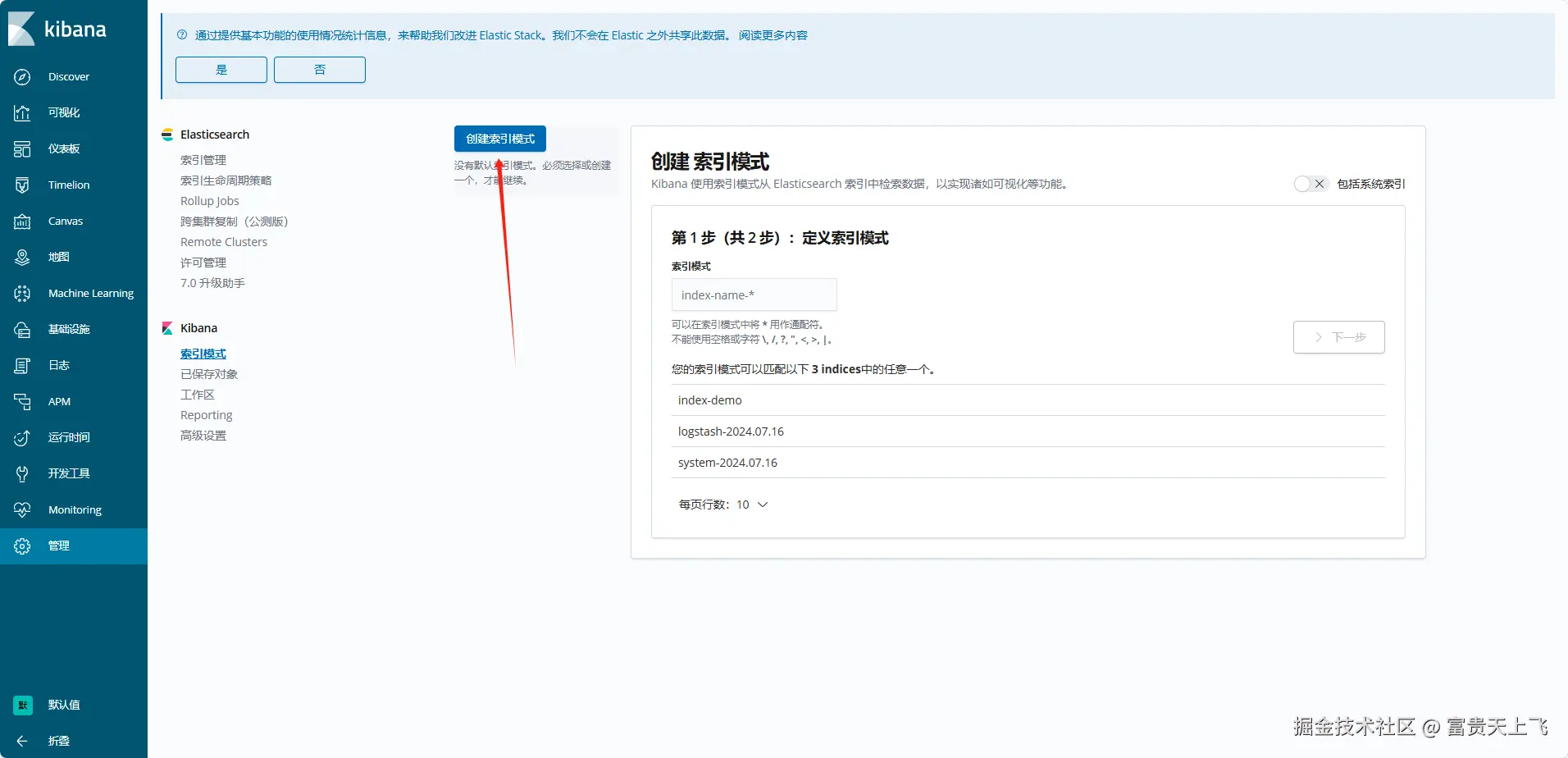Open the APM icon in sidebar

(22, 401)
